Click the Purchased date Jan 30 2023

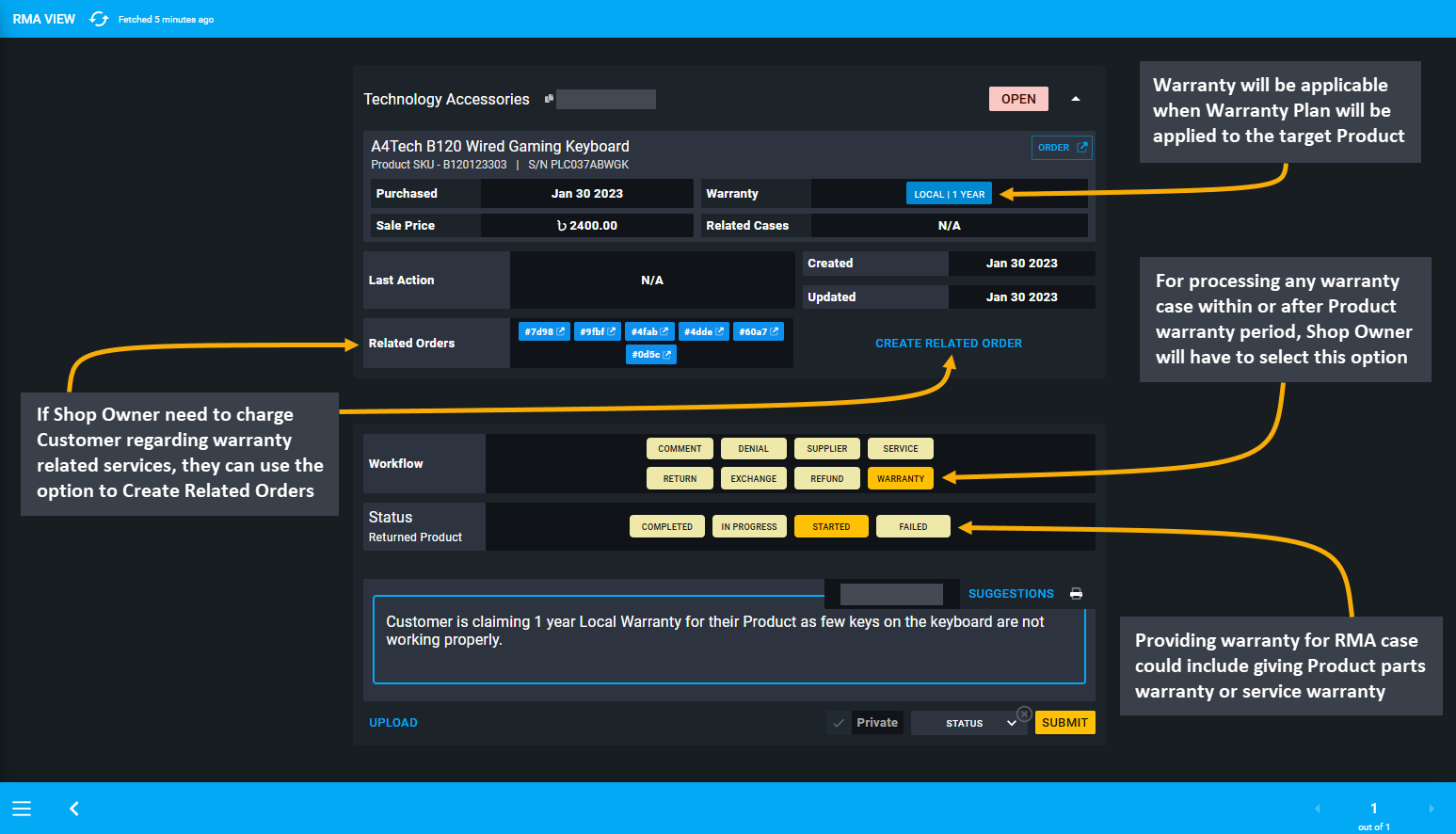587,194
